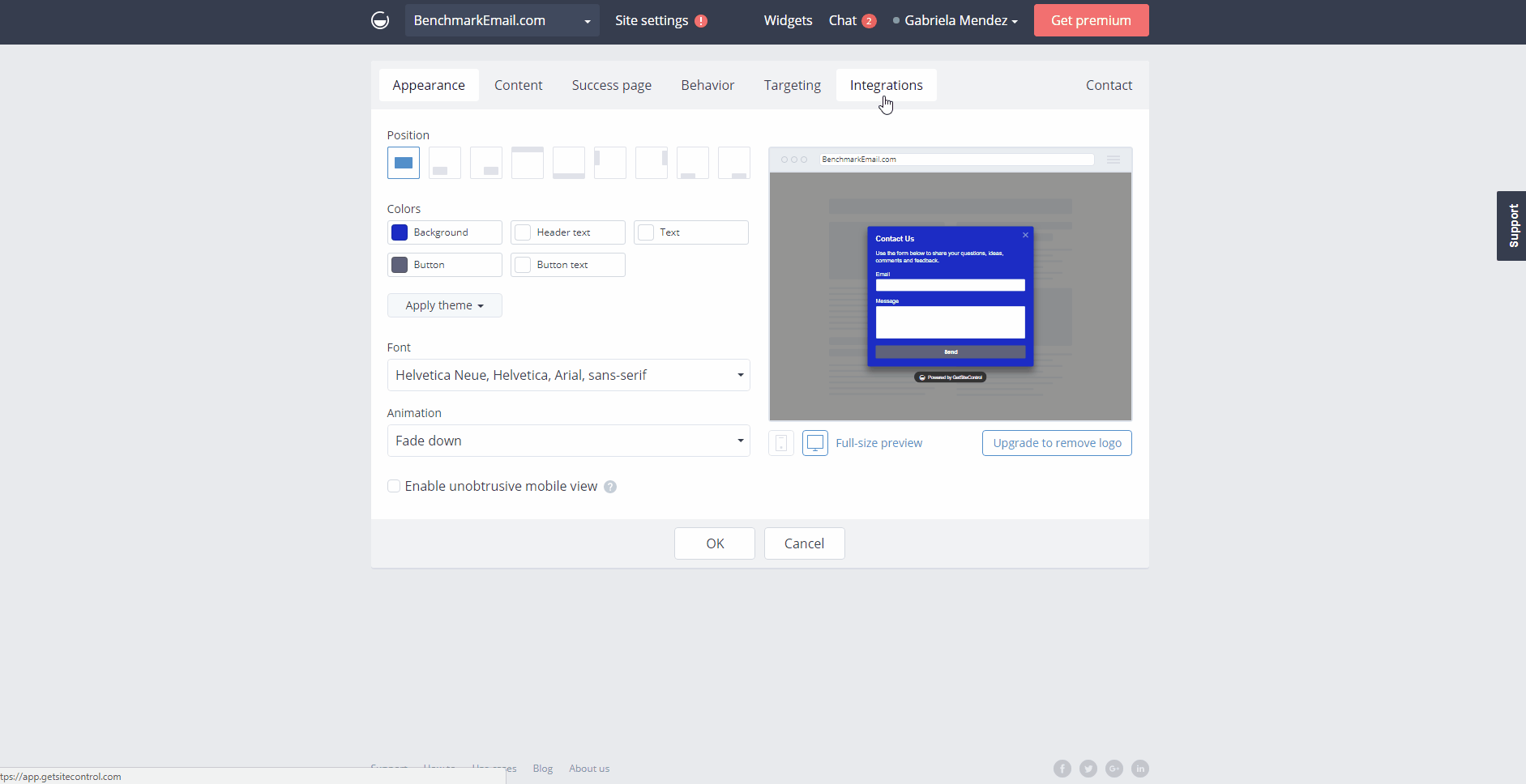Select the desktop preview icon
1526x784 pixels.
click(814, 442)
